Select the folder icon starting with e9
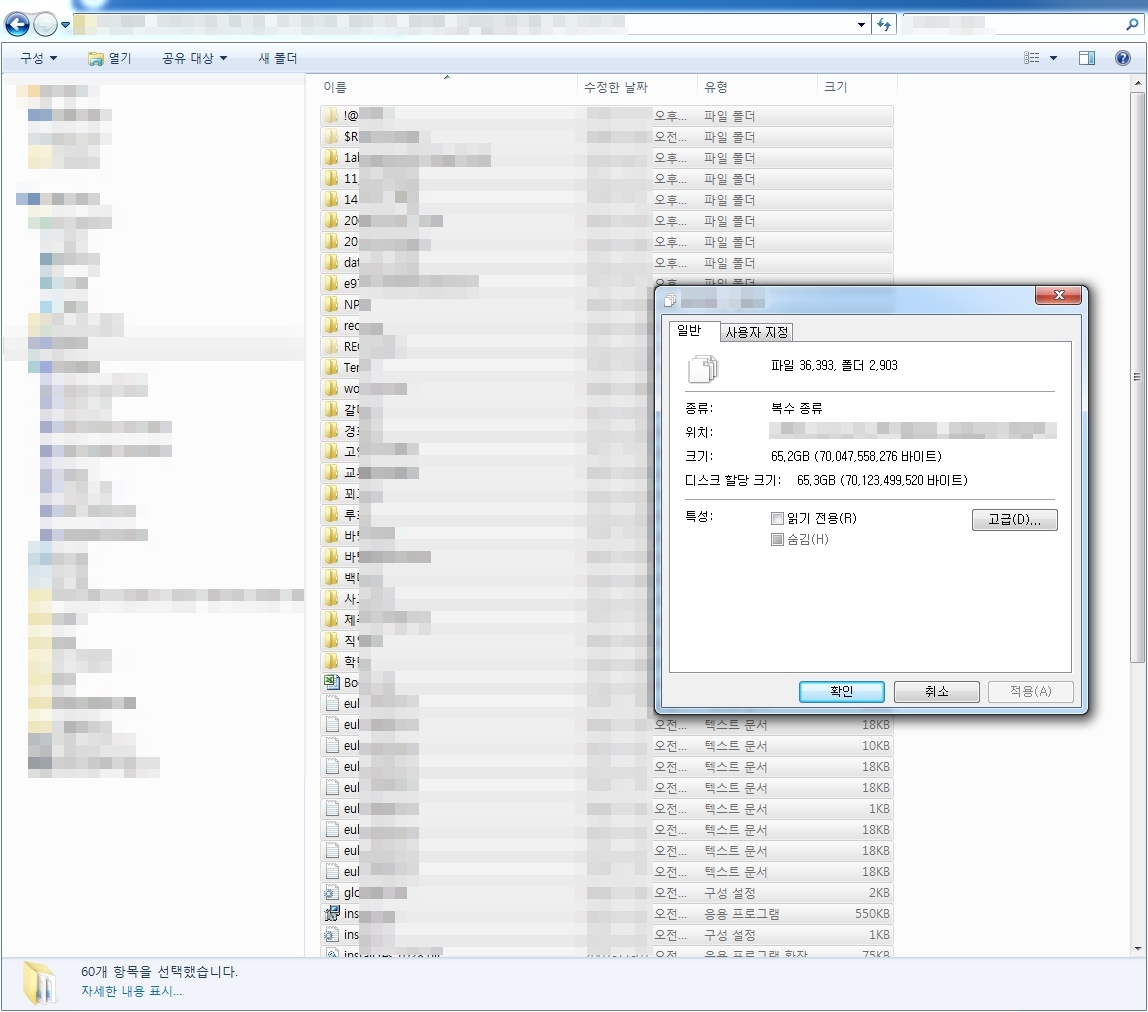This screenshot has width=1148, height=1012. [332, 283]
